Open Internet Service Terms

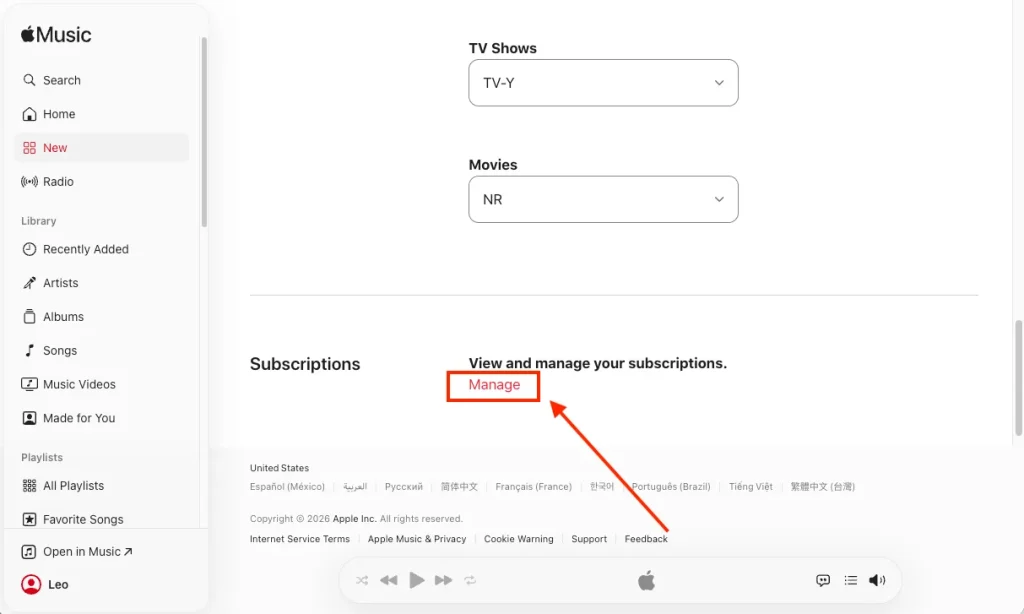(x=300, y=539)
